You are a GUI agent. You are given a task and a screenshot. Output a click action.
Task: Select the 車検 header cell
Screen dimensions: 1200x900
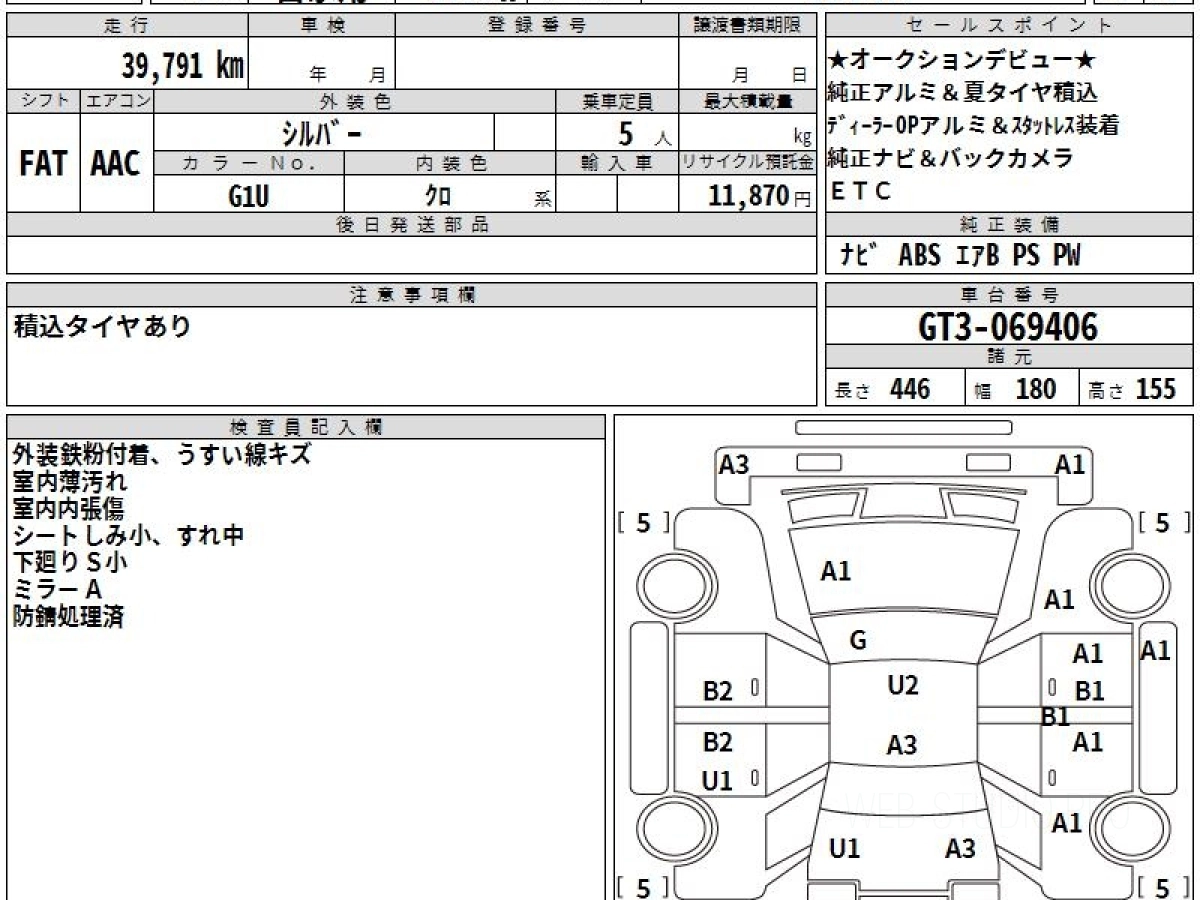[321, 26]
